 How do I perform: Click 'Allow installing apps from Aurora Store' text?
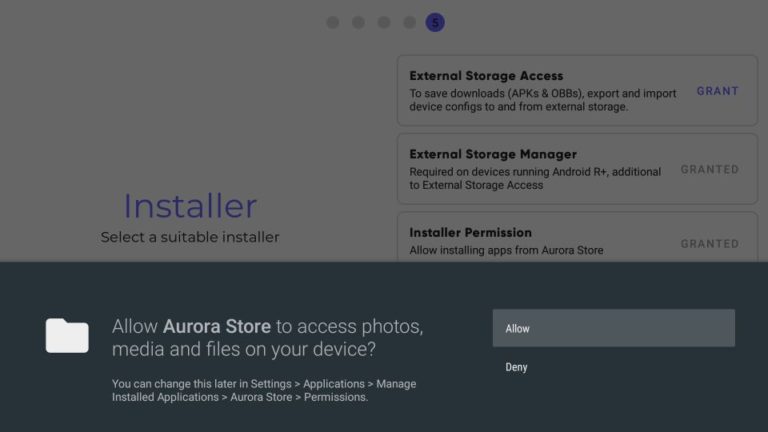[x=506, y=250]
